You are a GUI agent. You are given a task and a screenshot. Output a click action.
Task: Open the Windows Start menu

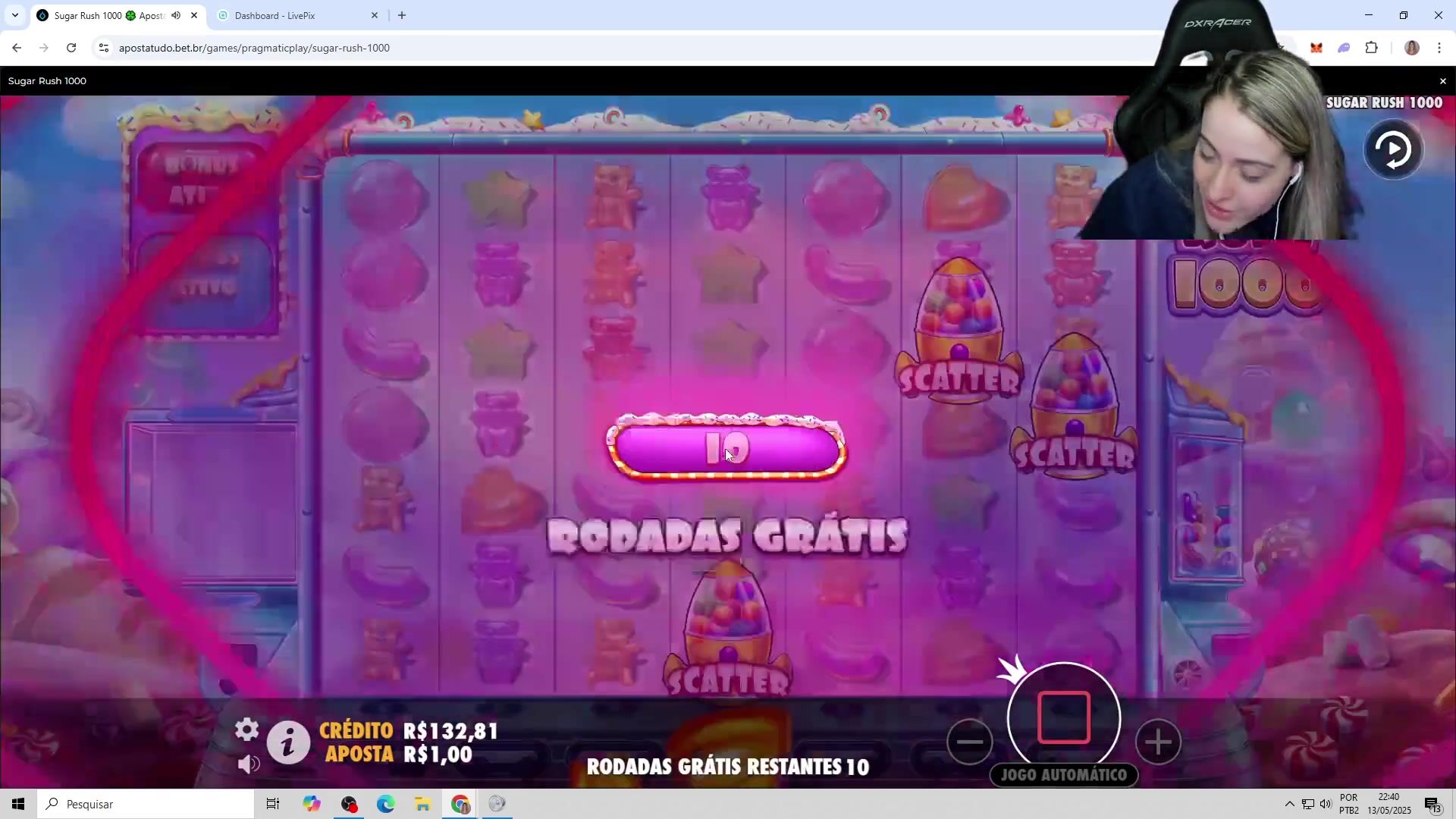18,804
